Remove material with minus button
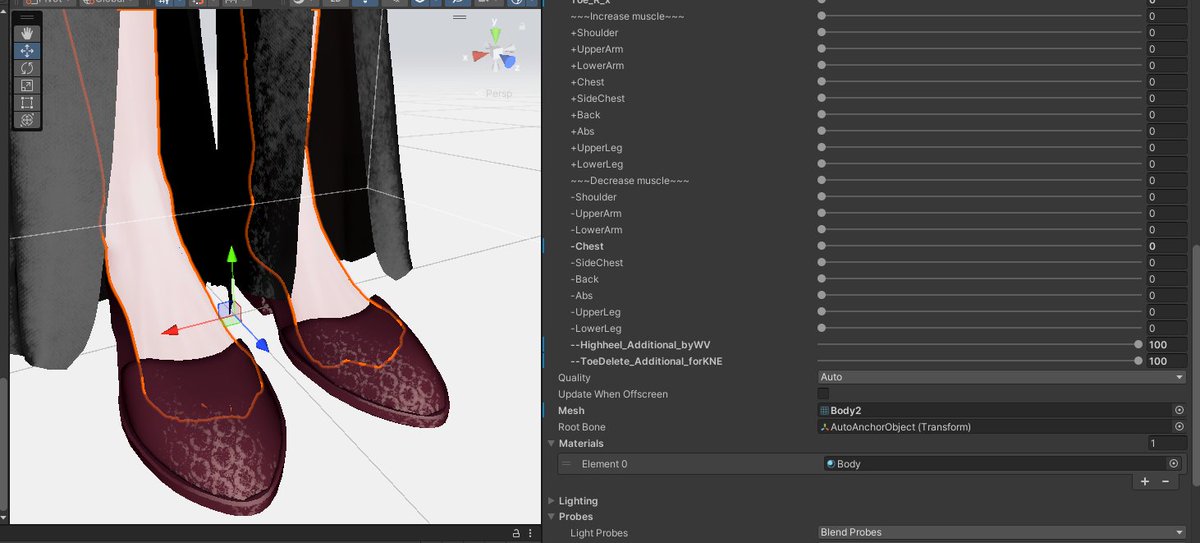This screenshot has height=543, width=1200. pyautogui.click(x=1165, y=481)
